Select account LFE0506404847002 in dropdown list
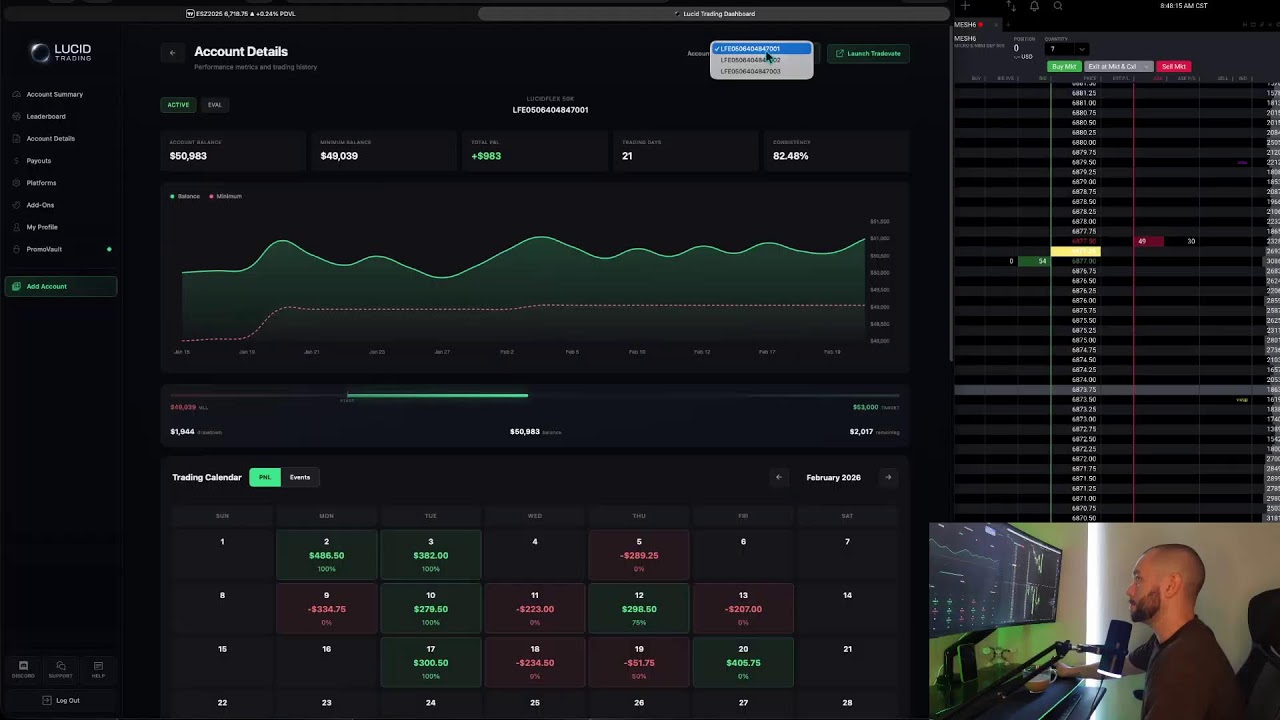Viewport: 1280px width, 720px height. point(761,60)
